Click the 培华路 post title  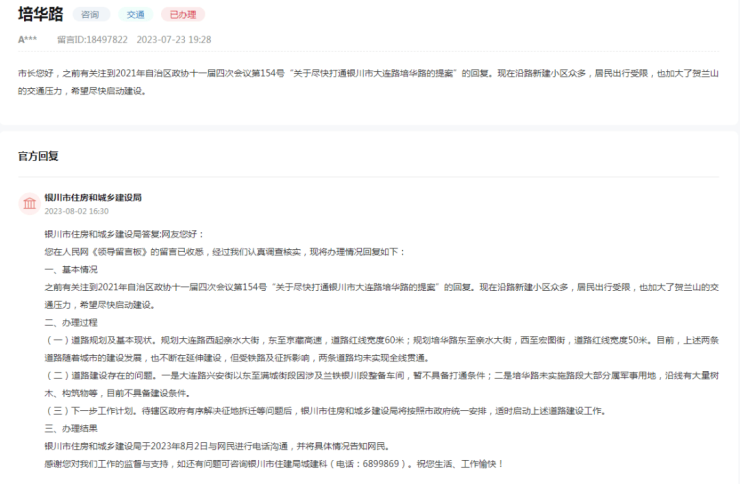coord(40,14)
